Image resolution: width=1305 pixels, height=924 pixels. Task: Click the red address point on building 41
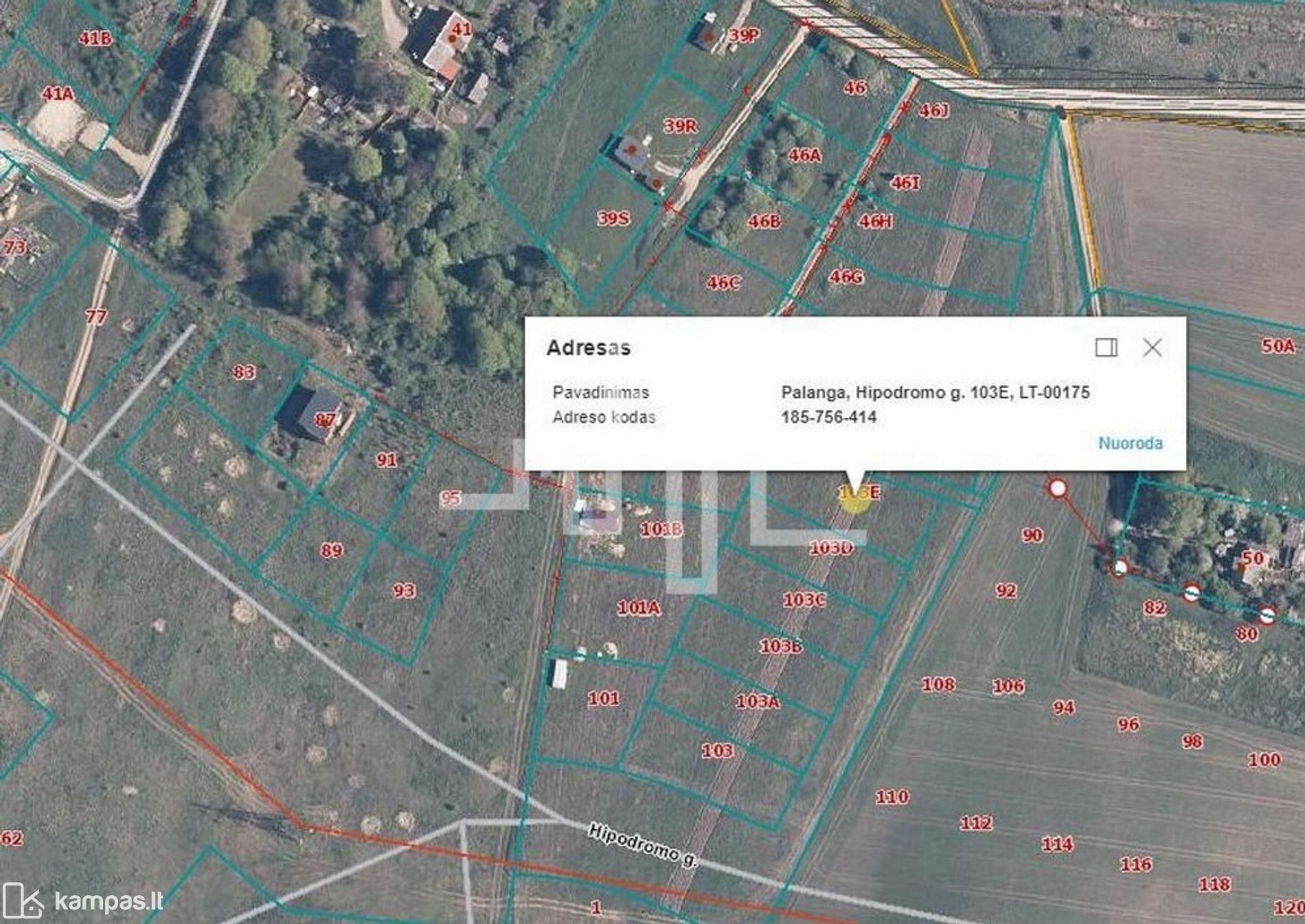tap(452, 39)
